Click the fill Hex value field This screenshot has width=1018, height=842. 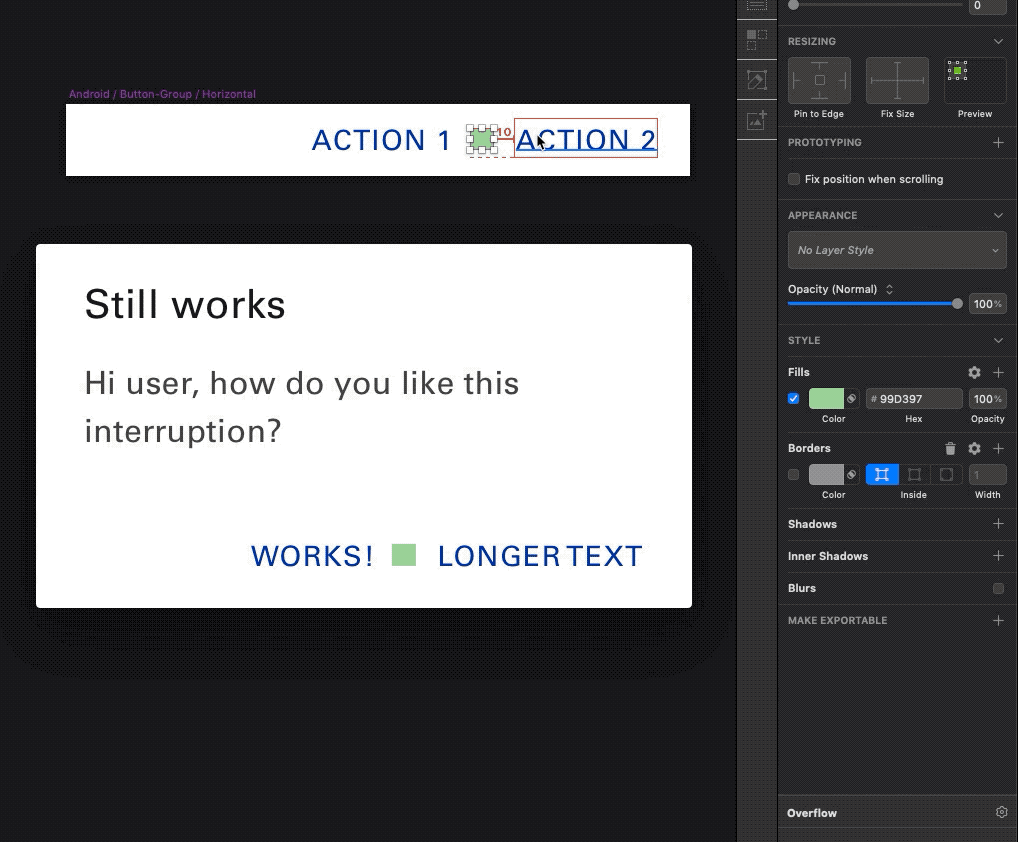[x=915, y=399]
